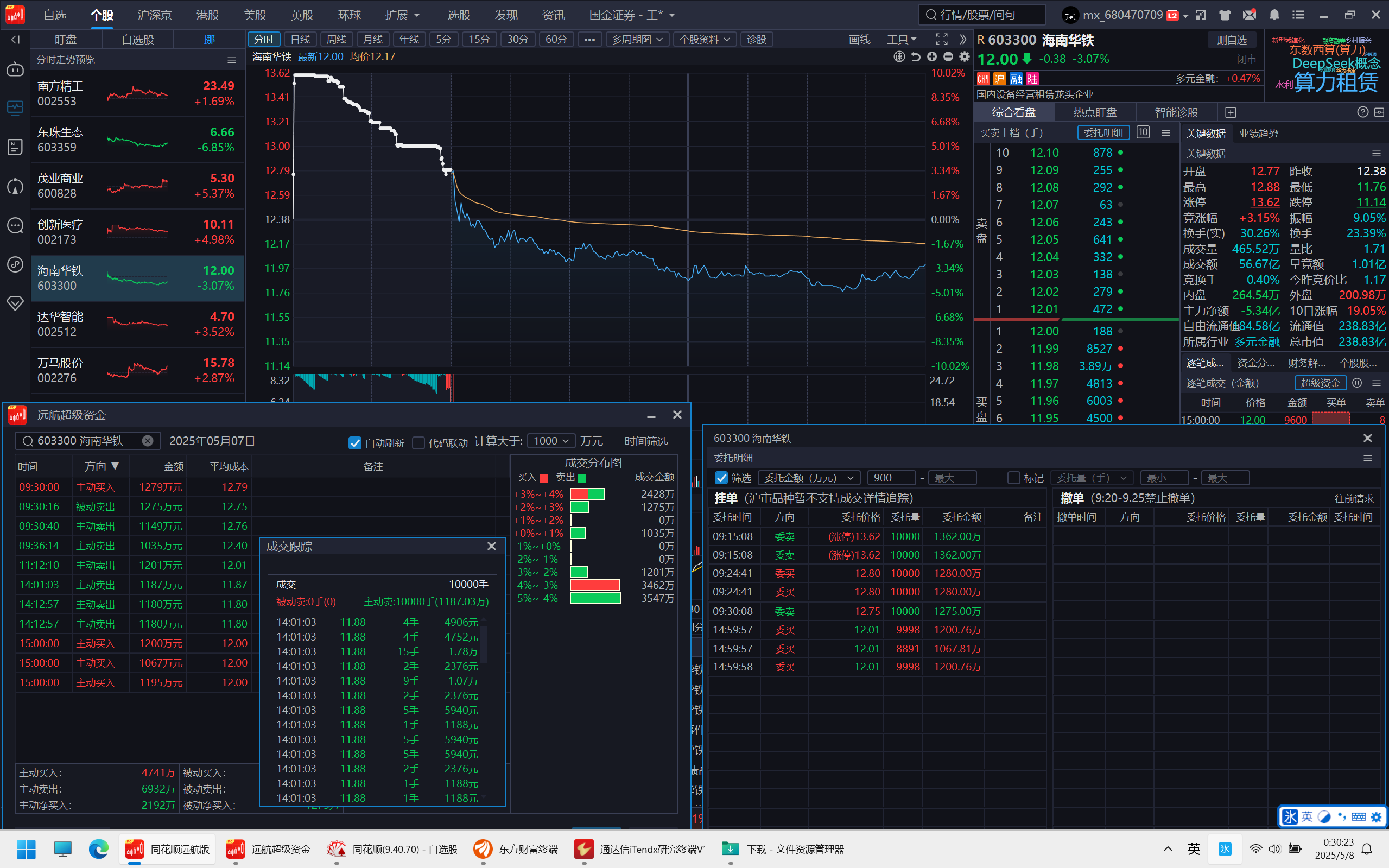Image resolution: width=1389 pixels, height=868 pixels.
Task: Select the monitor trend sidebar icon
Action: click(15, 108)
